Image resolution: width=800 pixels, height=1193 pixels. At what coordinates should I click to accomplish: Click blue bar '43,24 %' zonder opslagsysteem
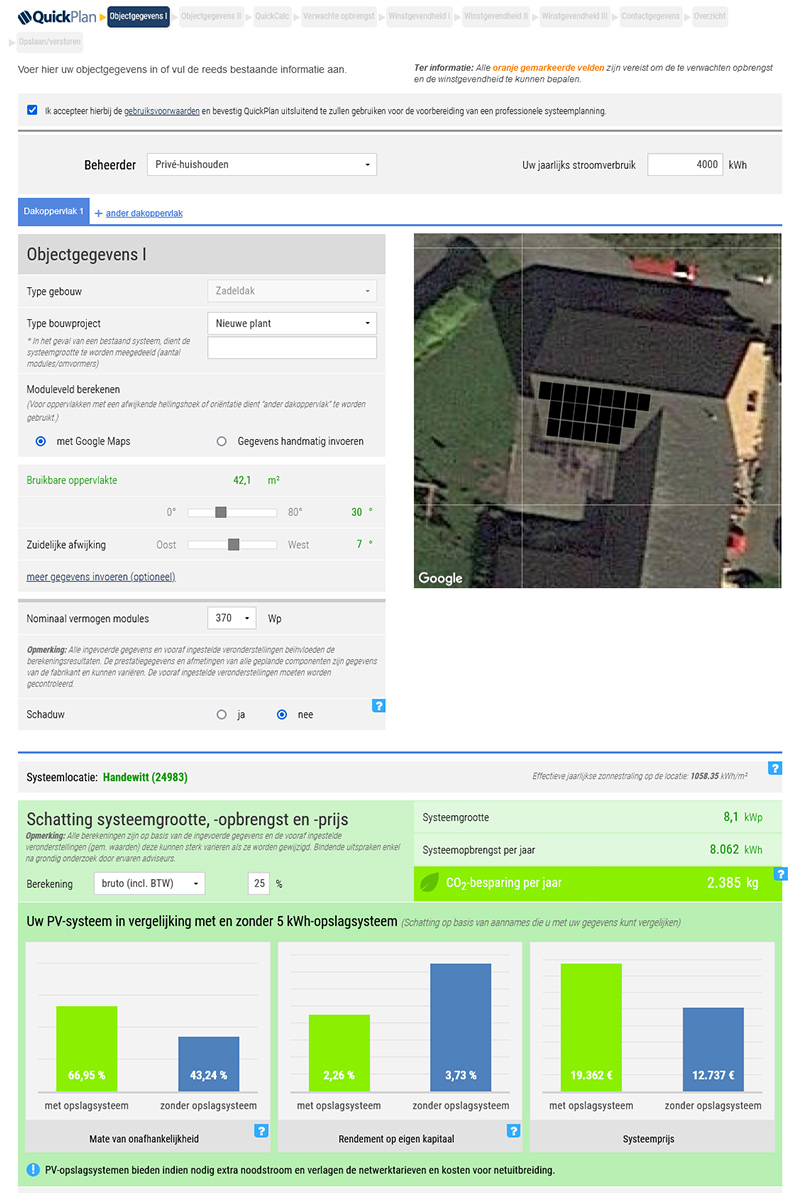(x=209, y=1064)
